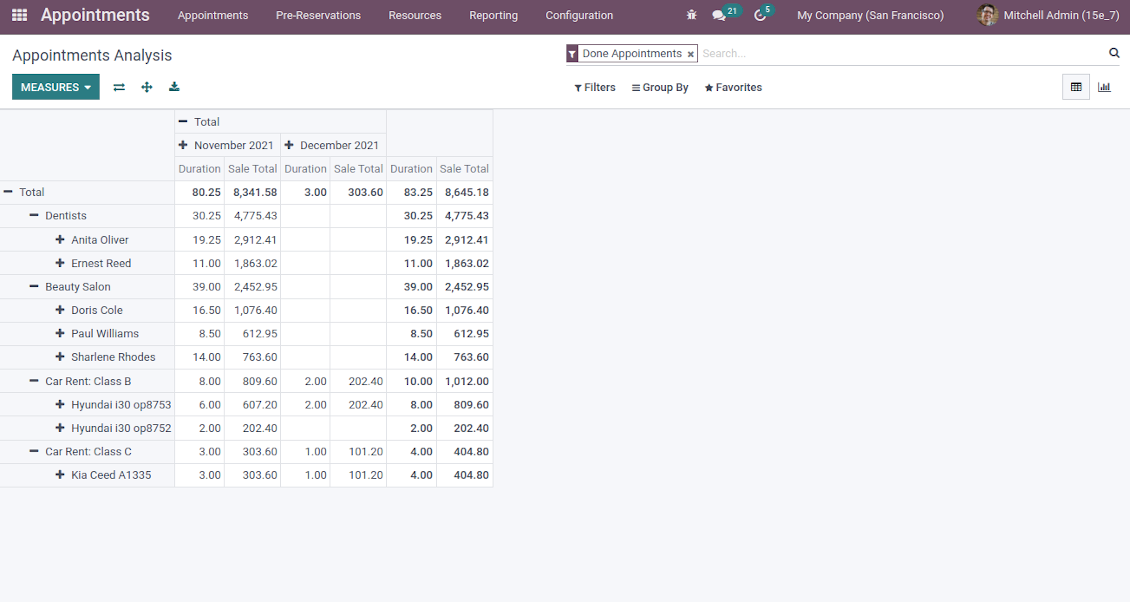This screenshot has height=602, width=1130.
Task: Sort by December Duration column header
Action: [x=306, y=169]
